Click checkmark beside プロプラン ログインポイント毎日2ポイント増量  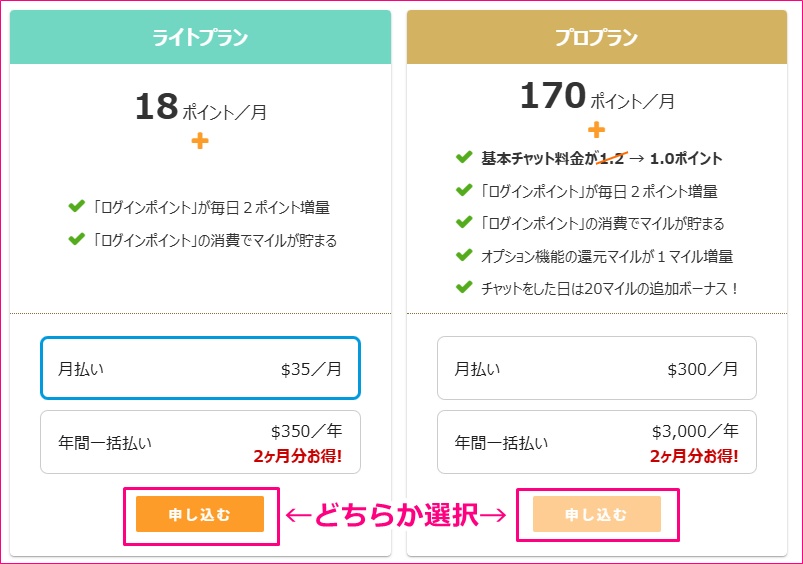[463, 190]
